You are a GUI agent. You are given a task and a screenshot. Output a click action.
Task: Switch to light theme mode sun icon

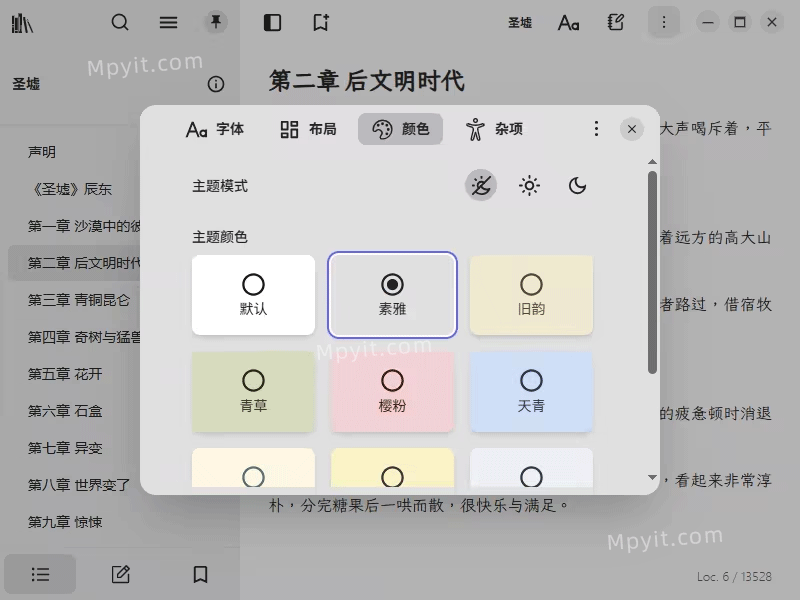(x=529, y=185)
